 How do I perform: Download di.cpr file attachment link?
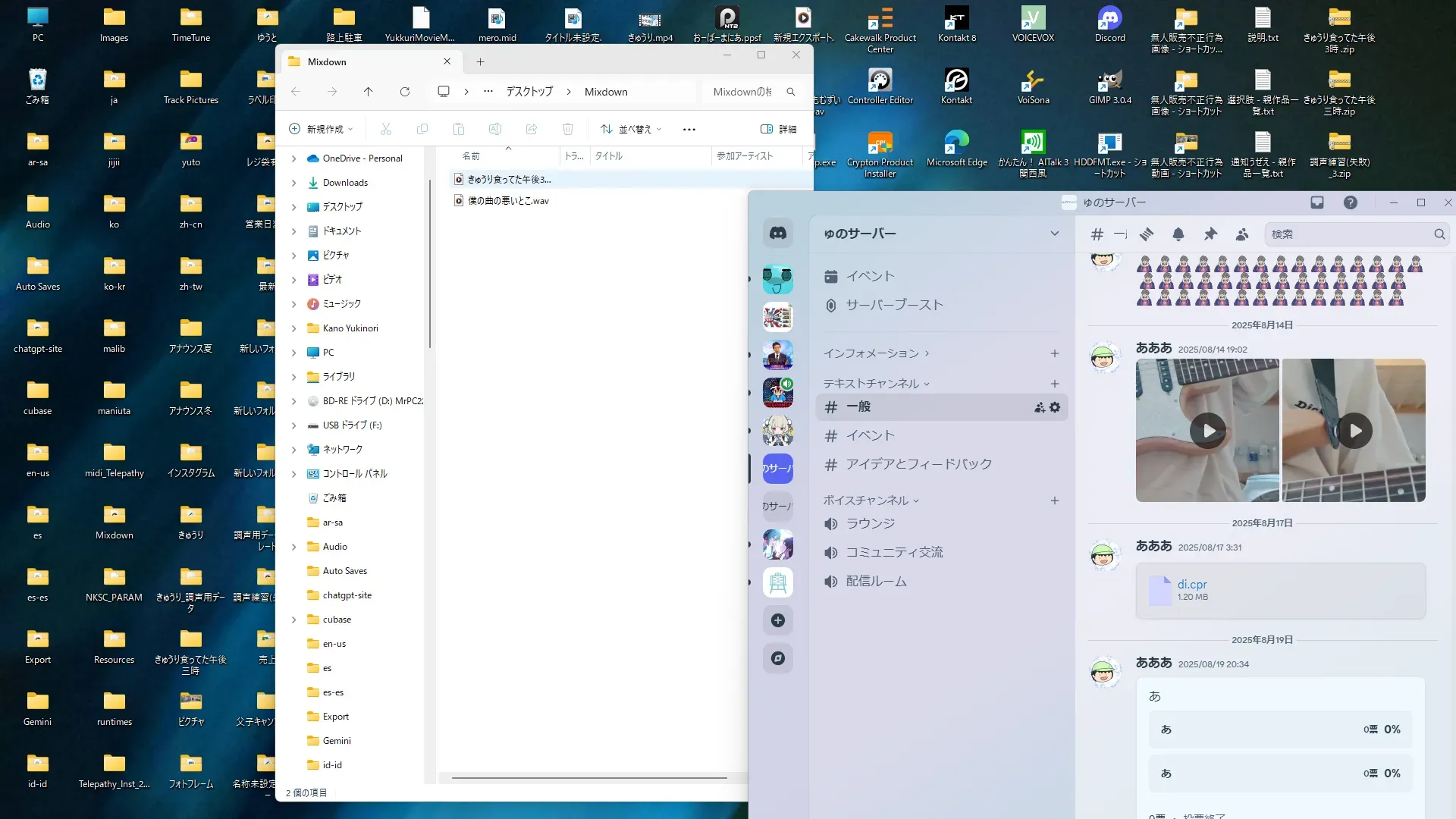click(1191, 584)
